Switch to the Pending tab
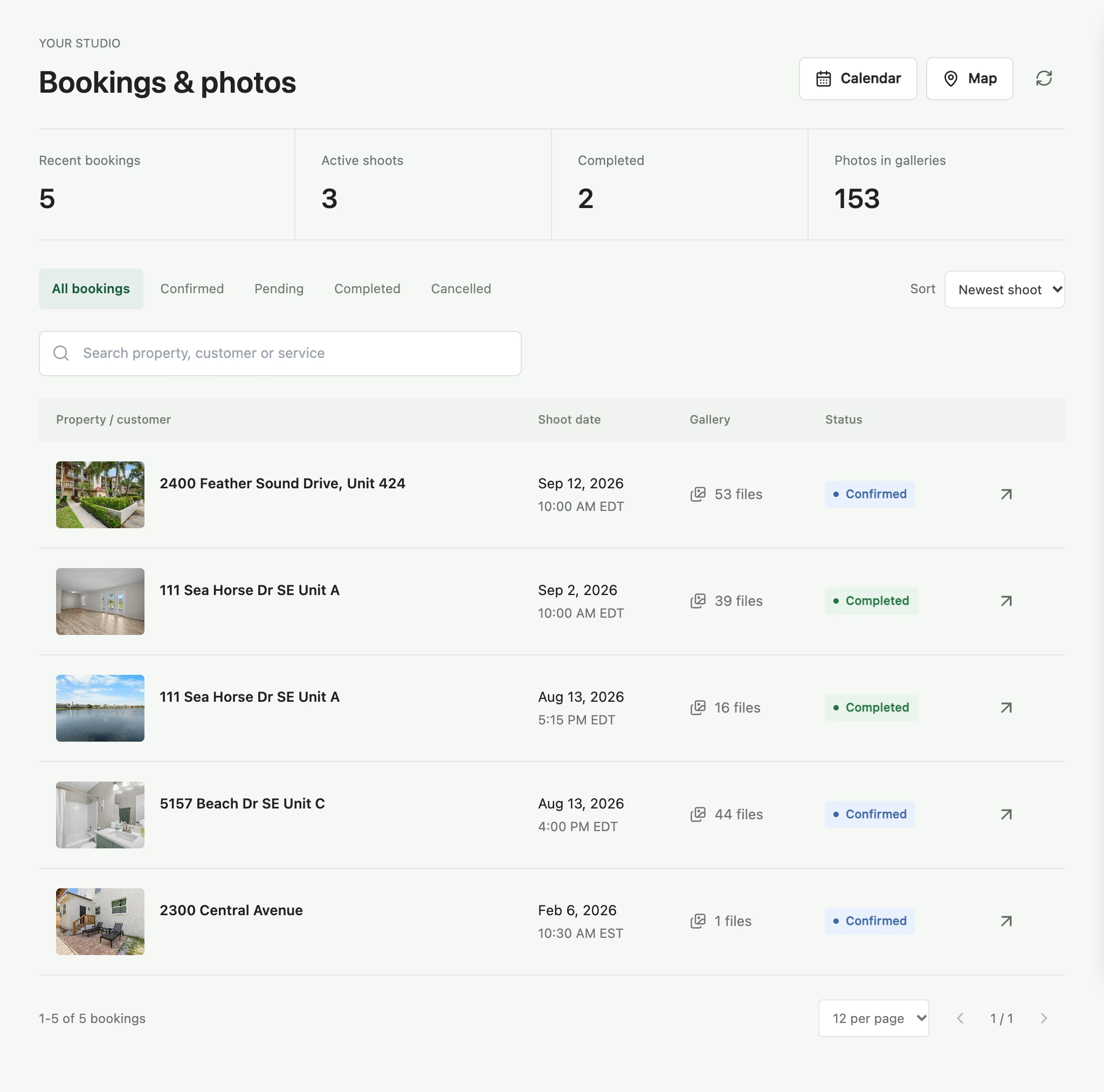 pyautogui.click(x=279, y=289)
